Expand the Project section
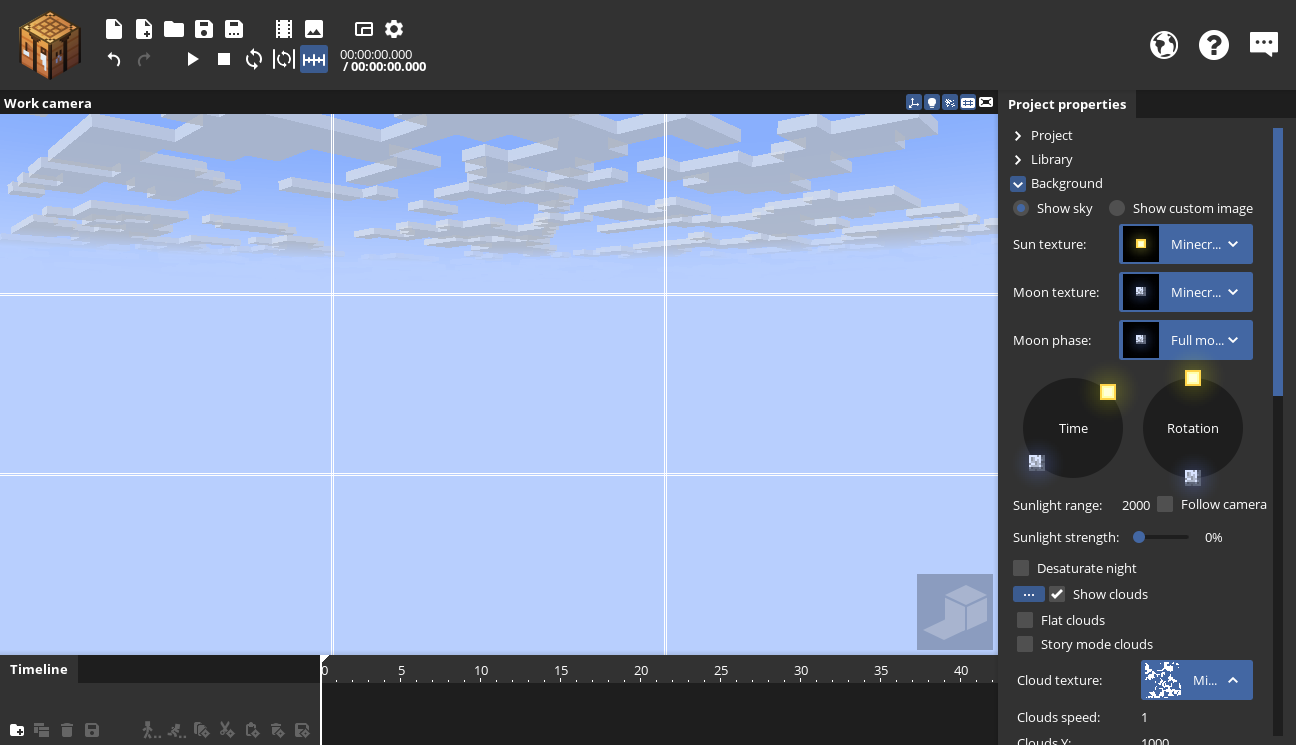Image resolution: width=1296 pixels, height=745 pixels. tap(1018, 135)
